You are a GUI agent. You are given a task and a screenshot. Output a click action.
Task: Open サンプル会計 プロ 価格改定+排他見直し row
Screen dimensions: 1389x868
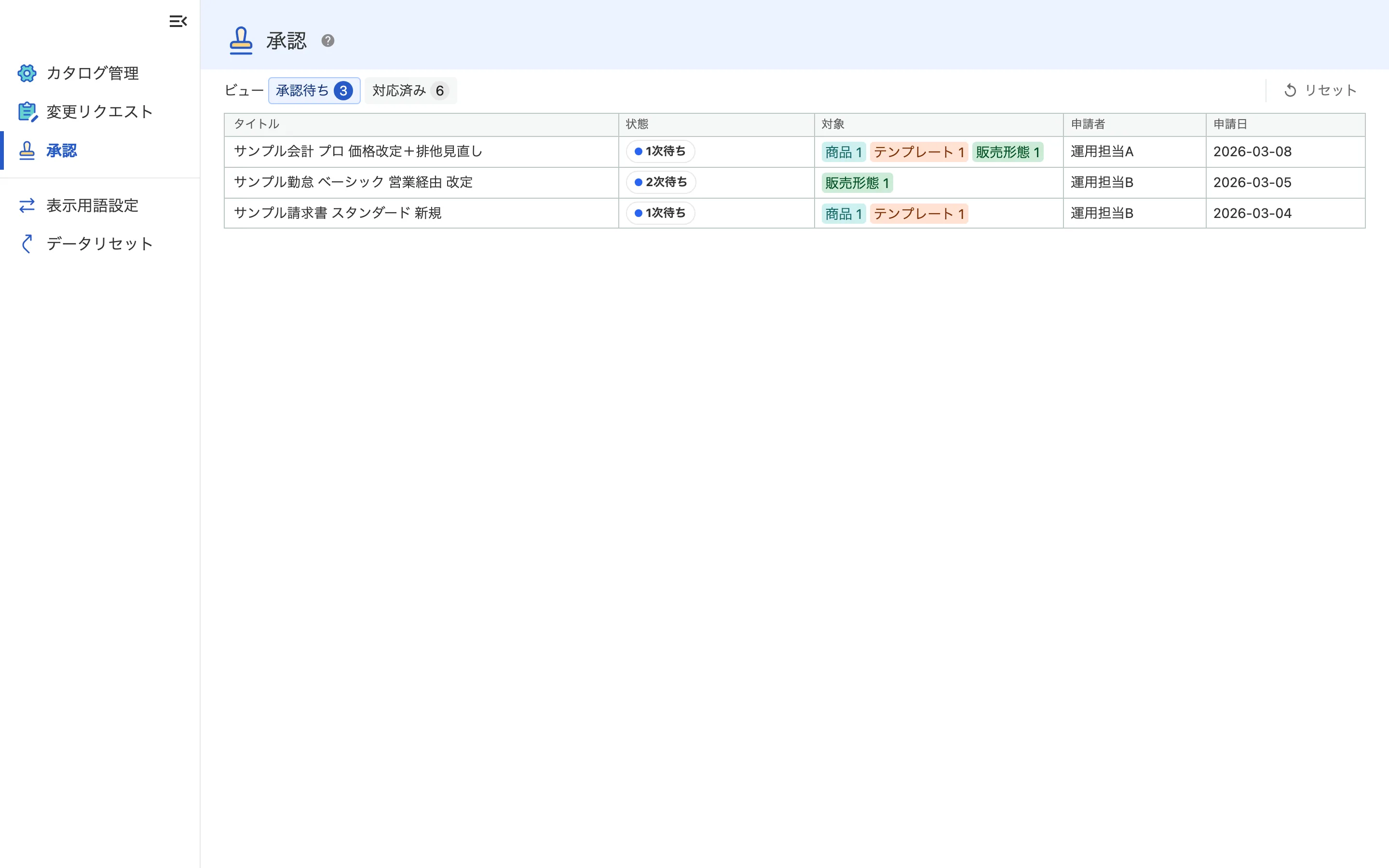click(794, 151)
